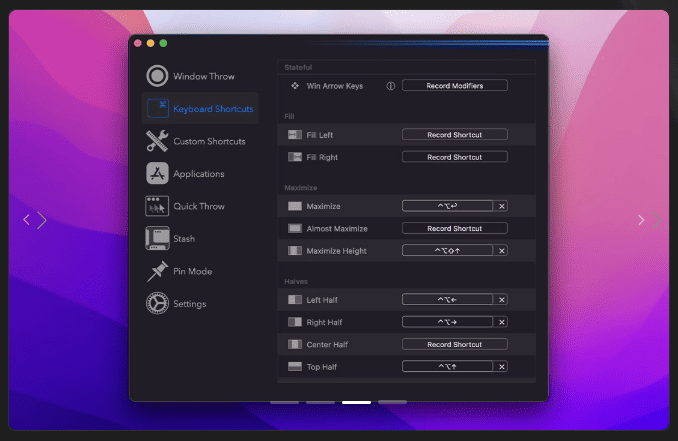This screenshot has width=678, height=441.
Task: Click the 'Almost Maximize' row label
Action: pyautogui.click(x=337, y=229)
